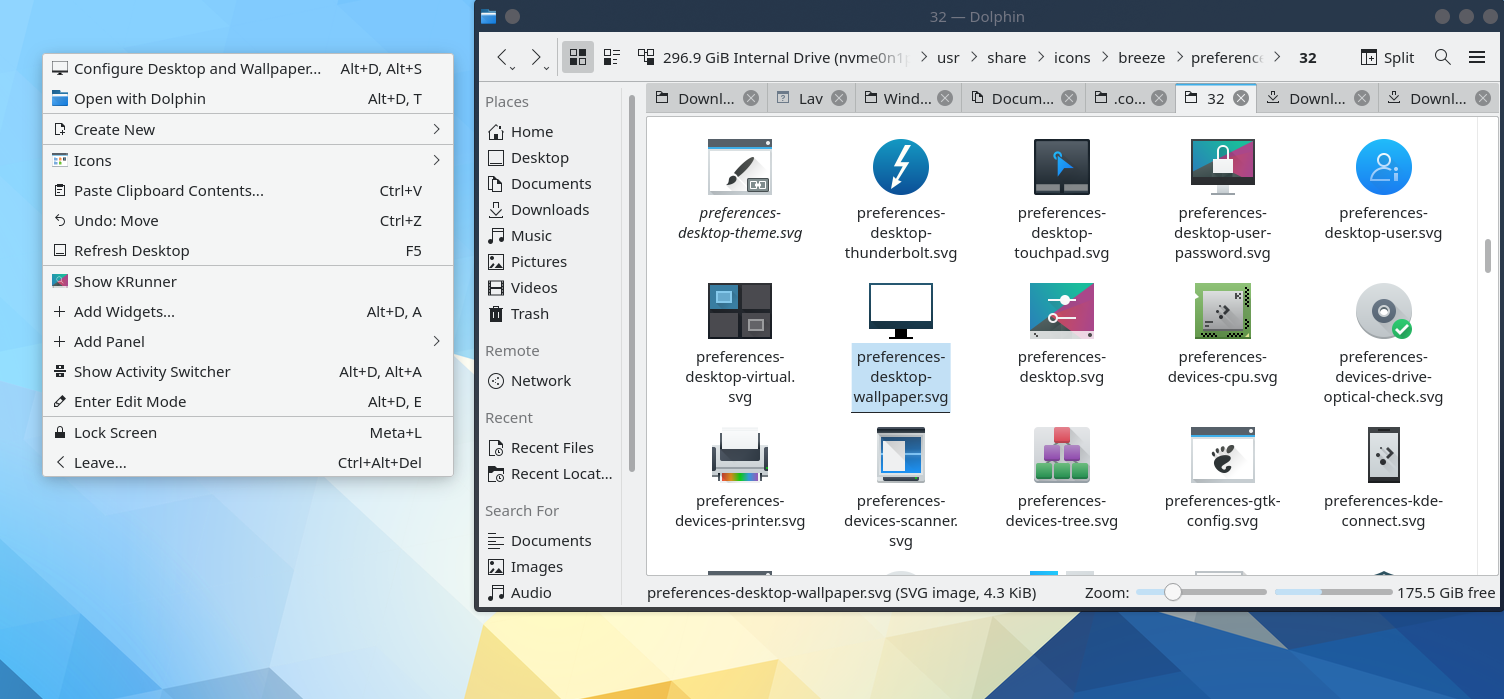Click breeze in the path breadcrumb
This screenshot has width=1504, height=699.
(x=1142, y=58)
